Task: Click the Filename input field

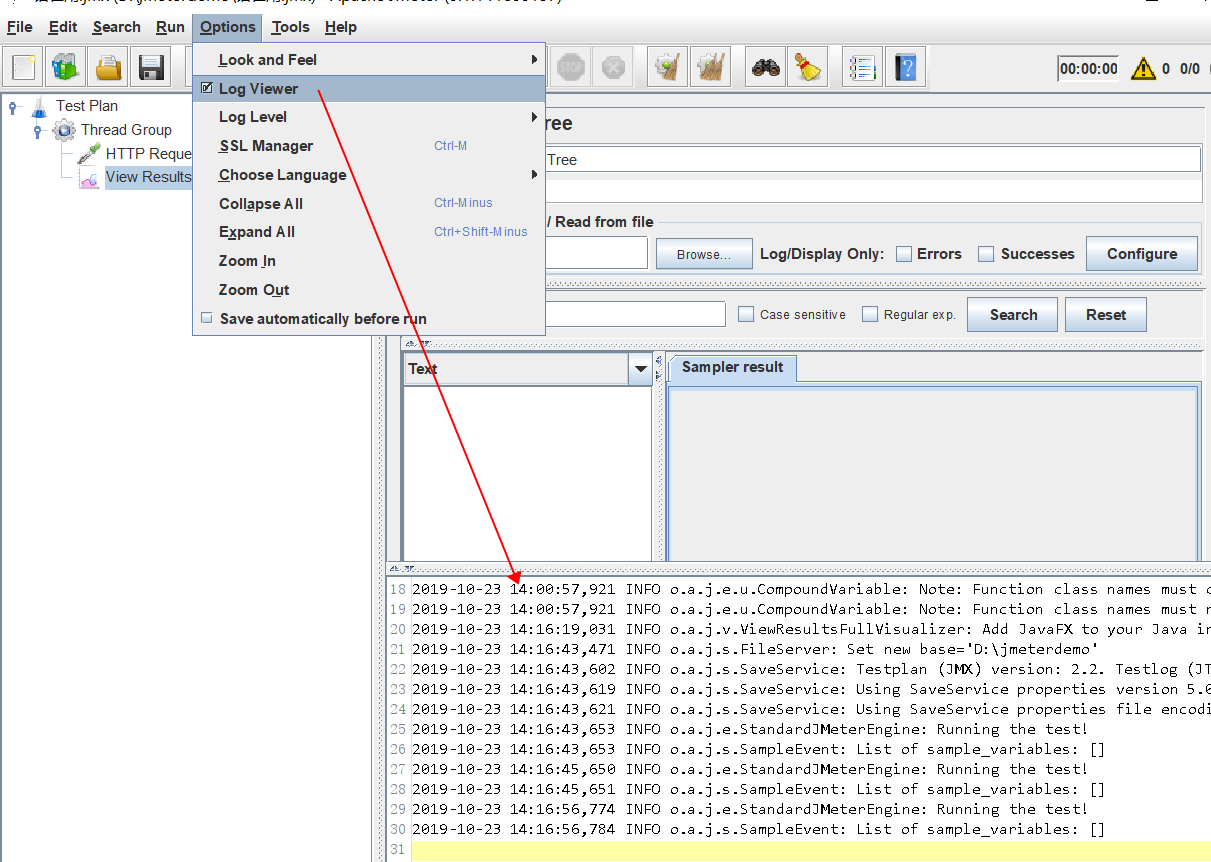Action: [x=596, y=253]
